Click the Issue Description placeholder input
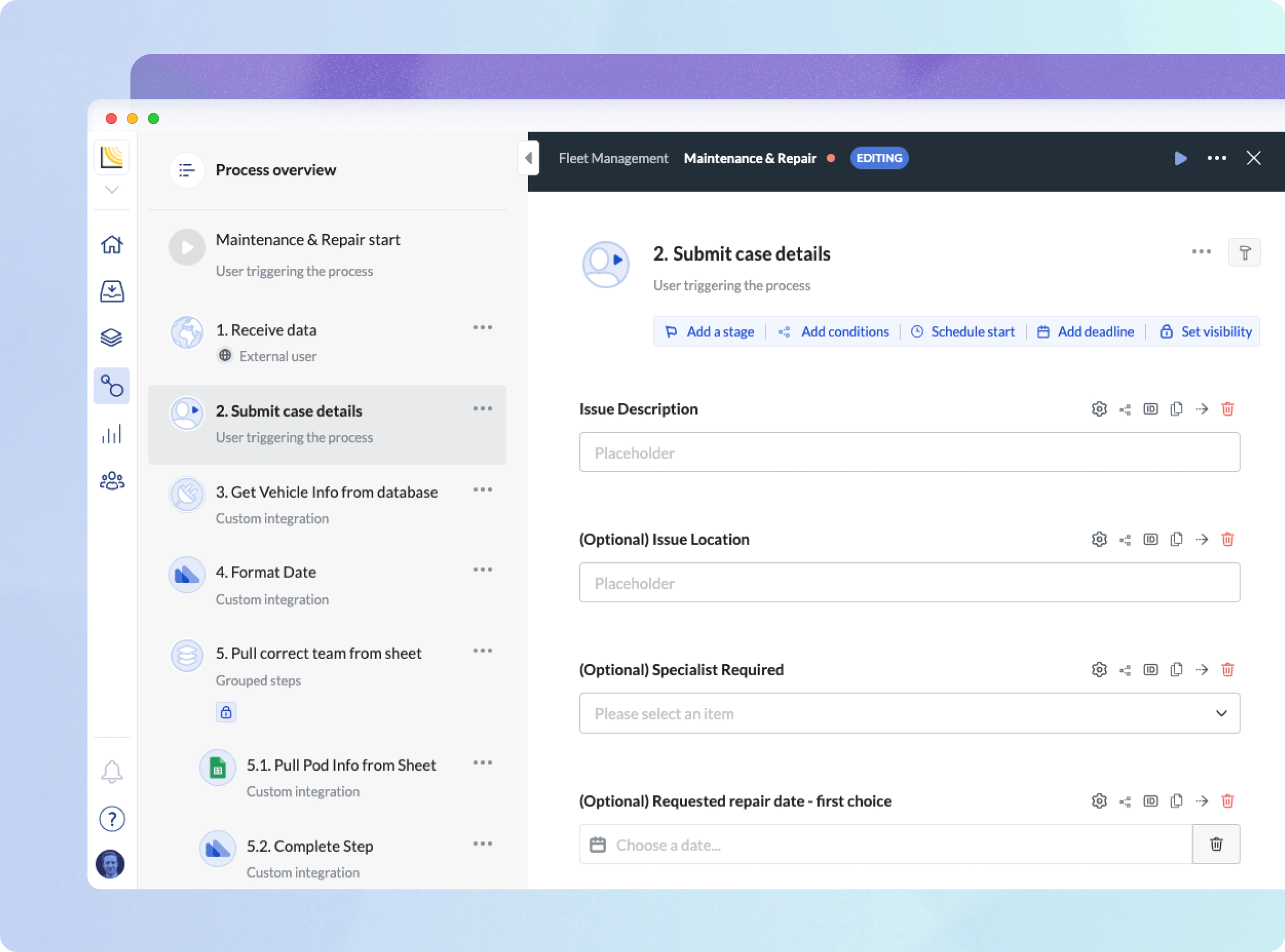Viewport: 1285px width, 952px height. (909, 453)
